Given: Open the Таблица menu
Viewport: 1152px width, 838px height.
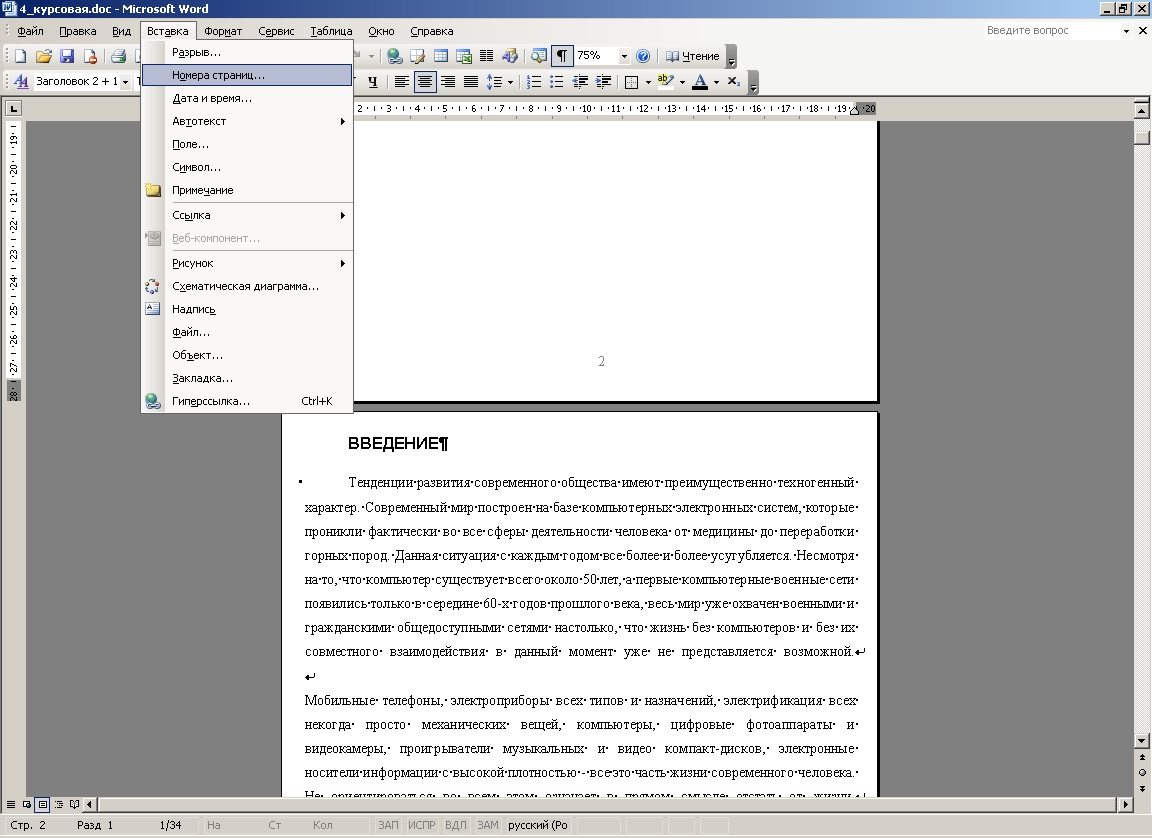Looking at the screenshot, I should (331, 31).
